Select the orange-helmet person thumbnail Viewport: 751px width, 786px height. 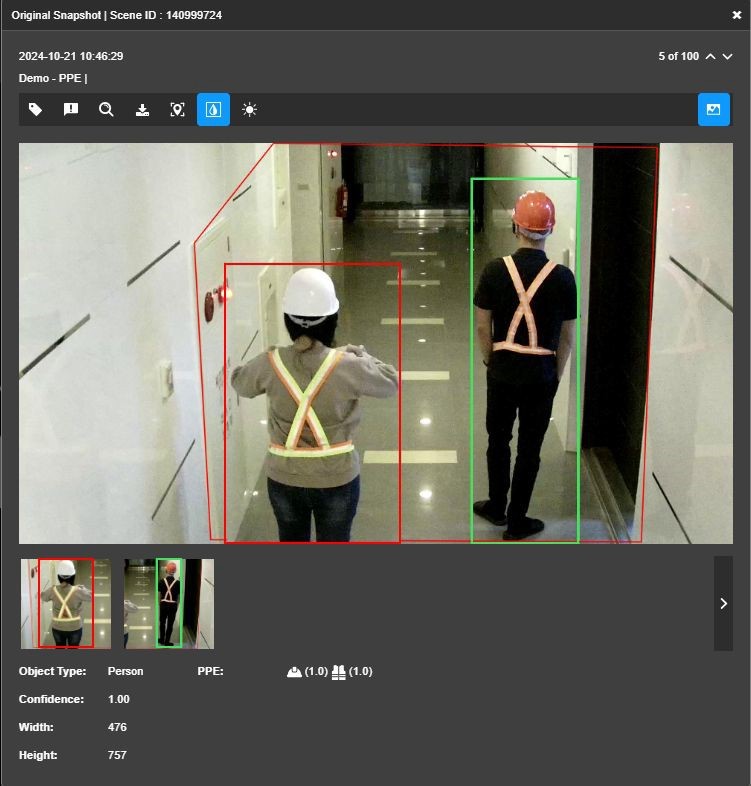(x=169, y=604)
